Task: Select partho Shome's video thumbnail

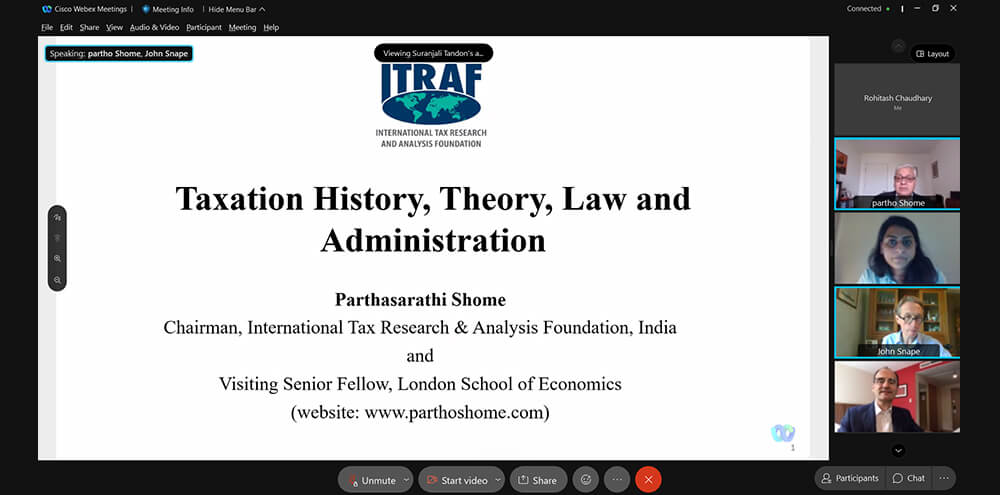Action: (x=897, y=174)
